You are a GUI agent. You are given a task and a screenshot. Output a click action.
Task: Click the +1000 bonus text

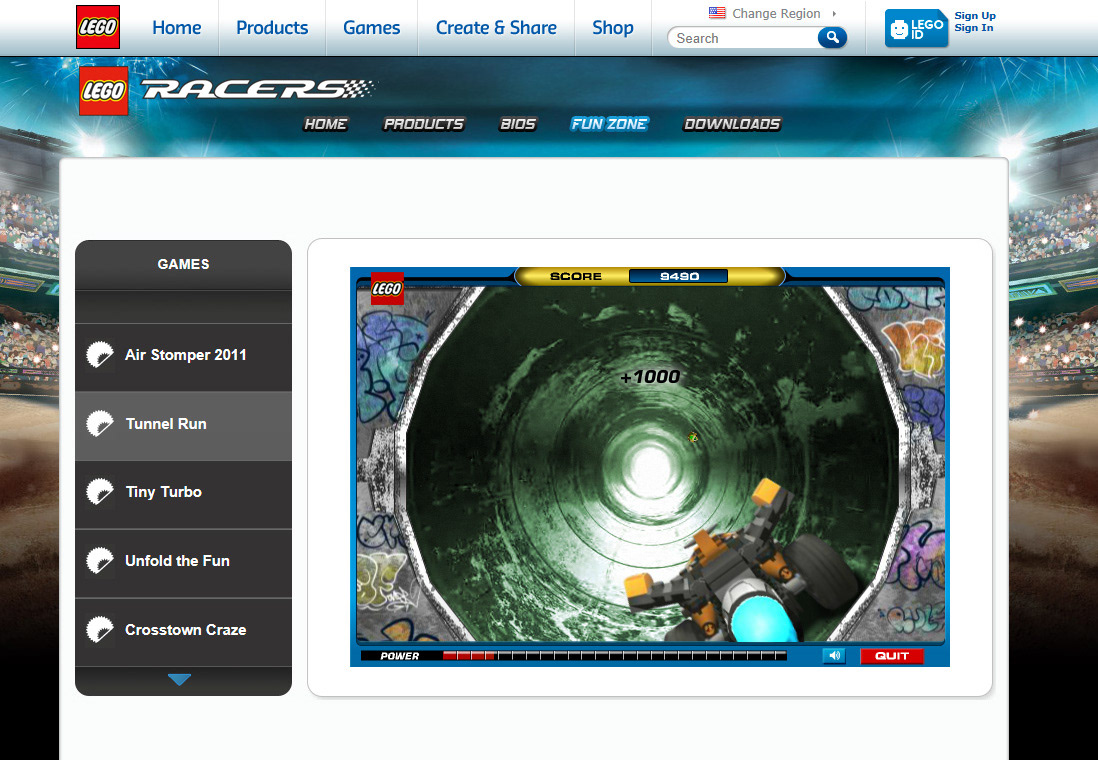pyautogui.click(x=651, y=377)
